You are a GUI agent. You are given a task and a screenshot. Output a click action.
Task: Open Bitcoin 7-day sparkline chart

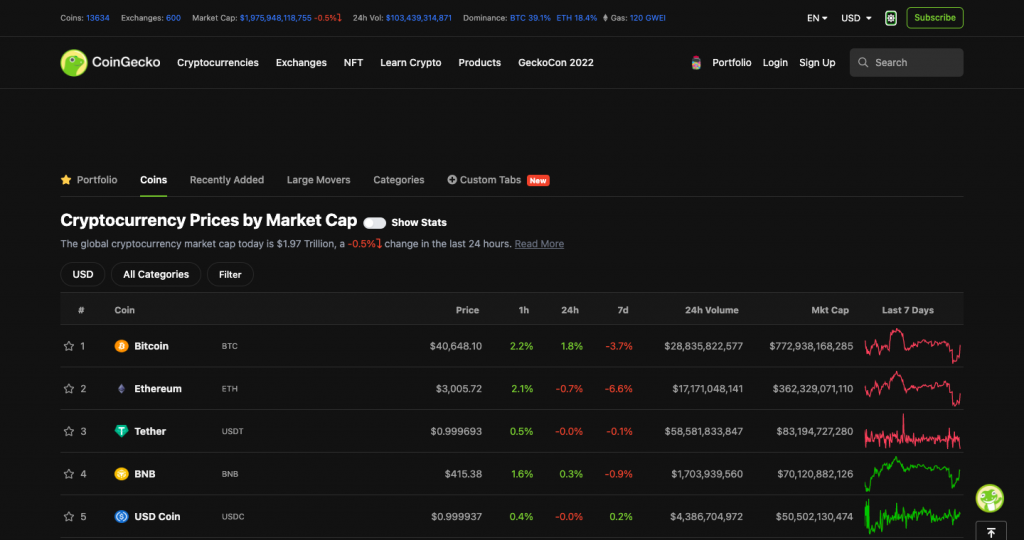[x=912, y=346]
